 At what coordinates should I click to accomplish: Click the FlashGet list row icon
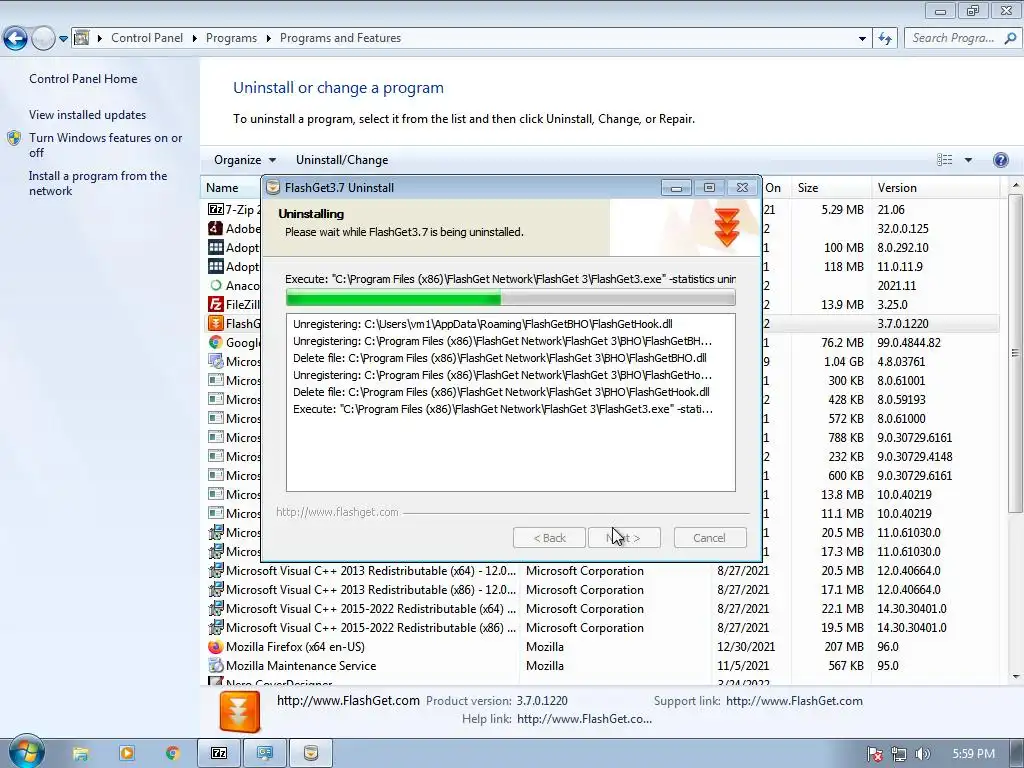216,323
